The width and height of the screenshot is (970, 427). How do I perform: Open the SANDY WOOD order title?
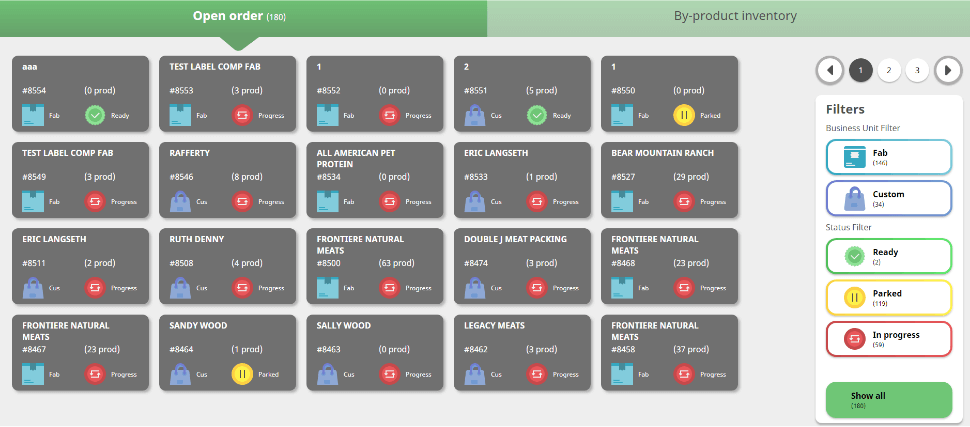point(198,326)
